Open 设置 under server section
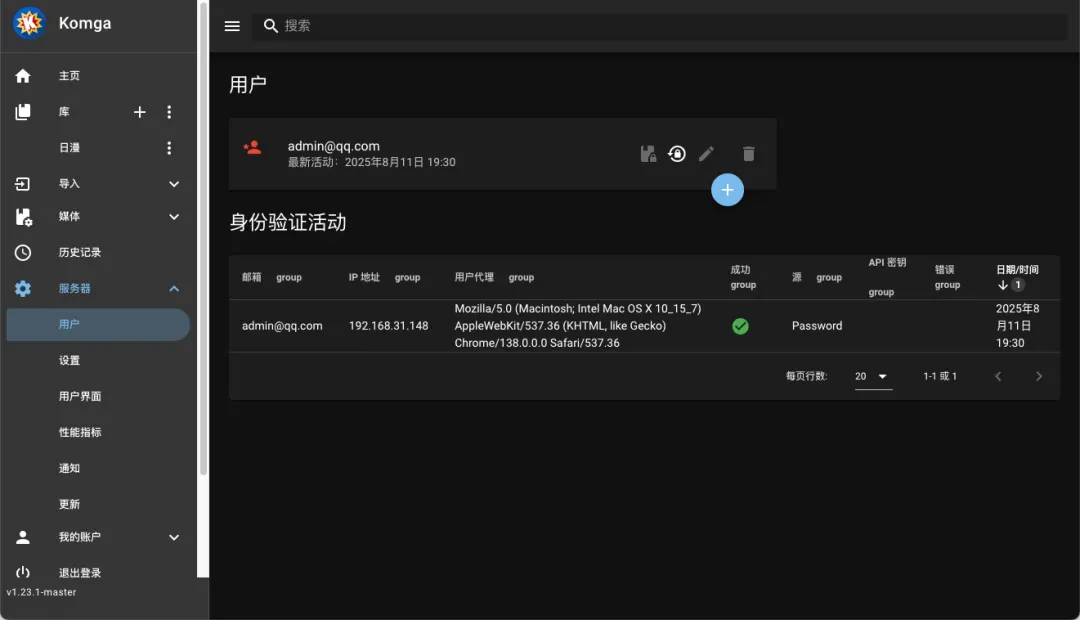 70,360
